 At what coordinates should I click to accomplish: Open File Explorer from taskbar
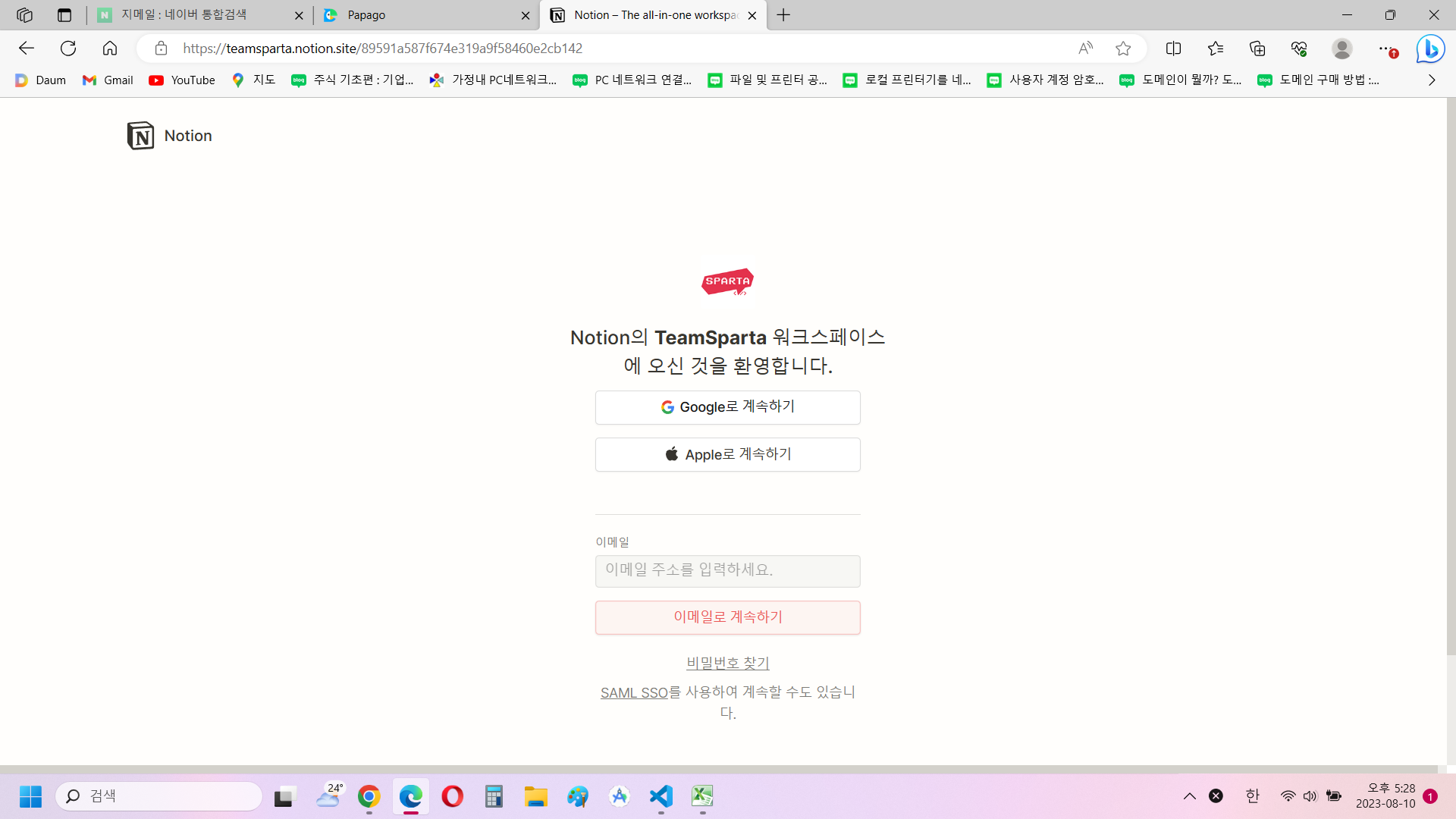(x=536, y=796)
